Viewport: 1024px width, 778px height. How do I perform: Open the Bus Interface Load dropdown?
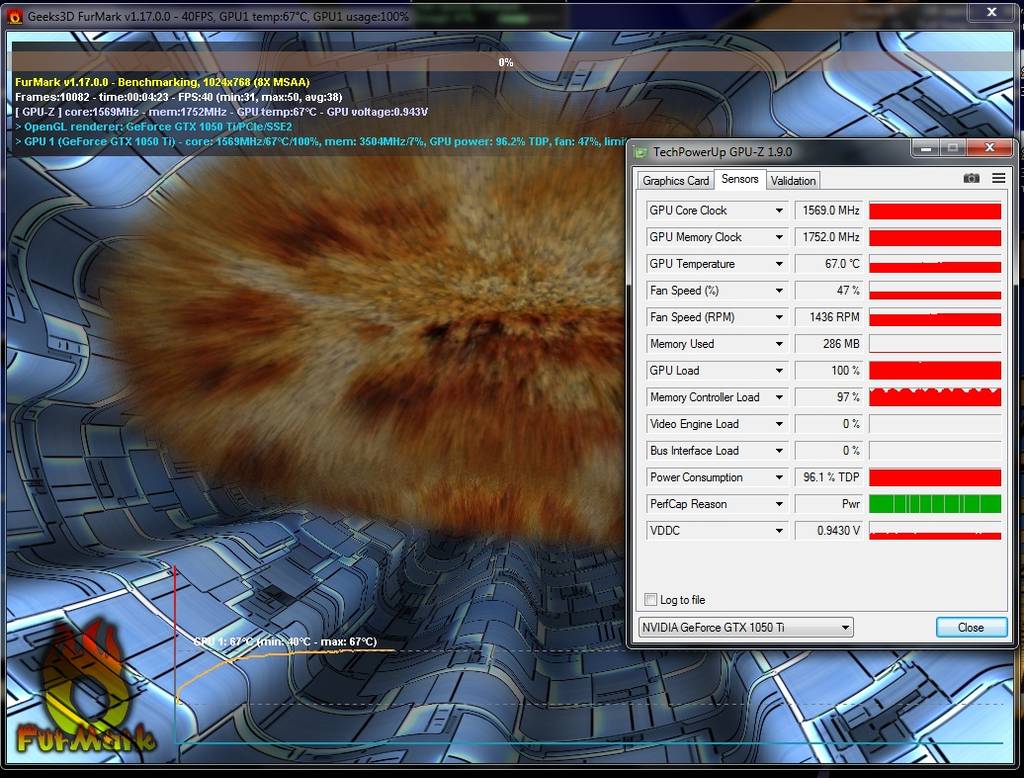(779, 451)
